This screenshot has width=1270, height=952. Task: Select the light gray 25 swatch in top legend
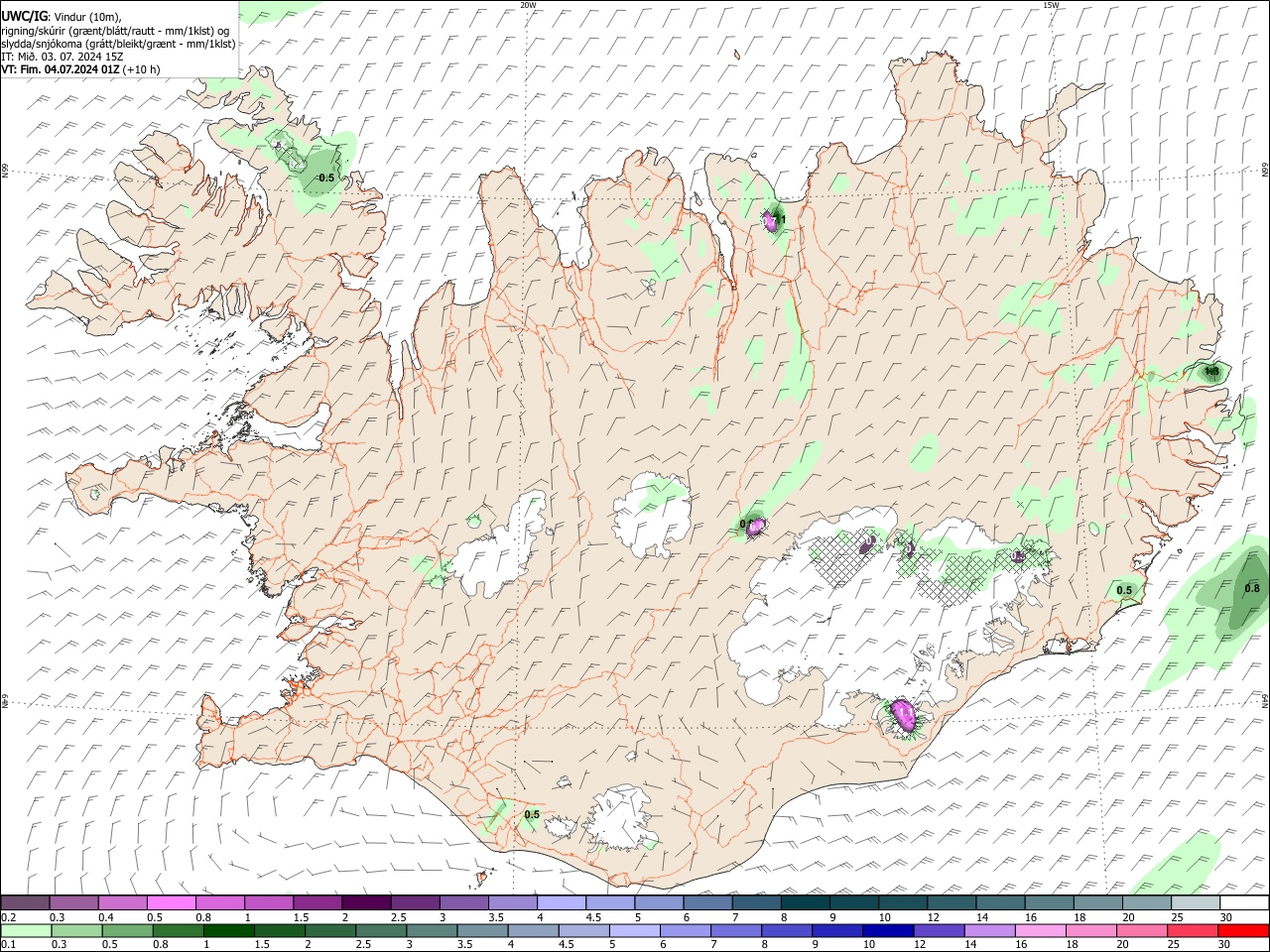tap(1196, 902)
